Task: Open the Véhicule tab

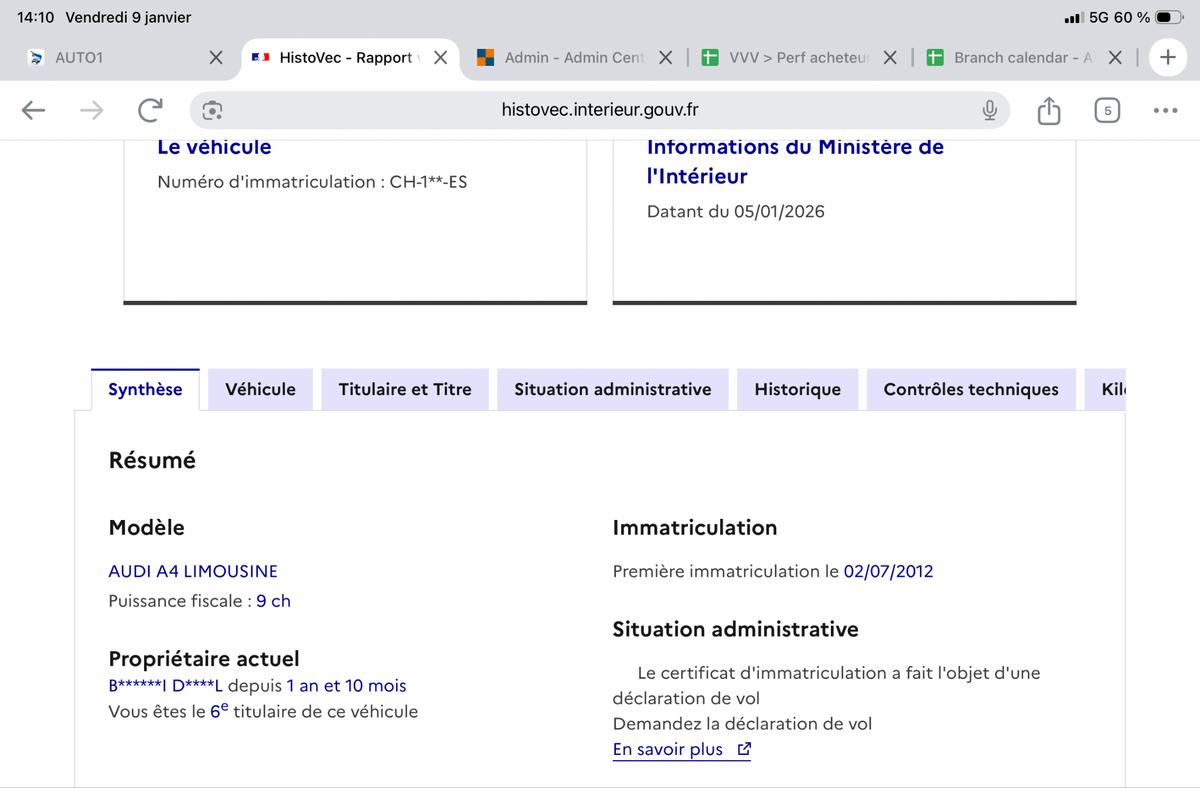Action: pyautogui.click(x=260, y=389)
